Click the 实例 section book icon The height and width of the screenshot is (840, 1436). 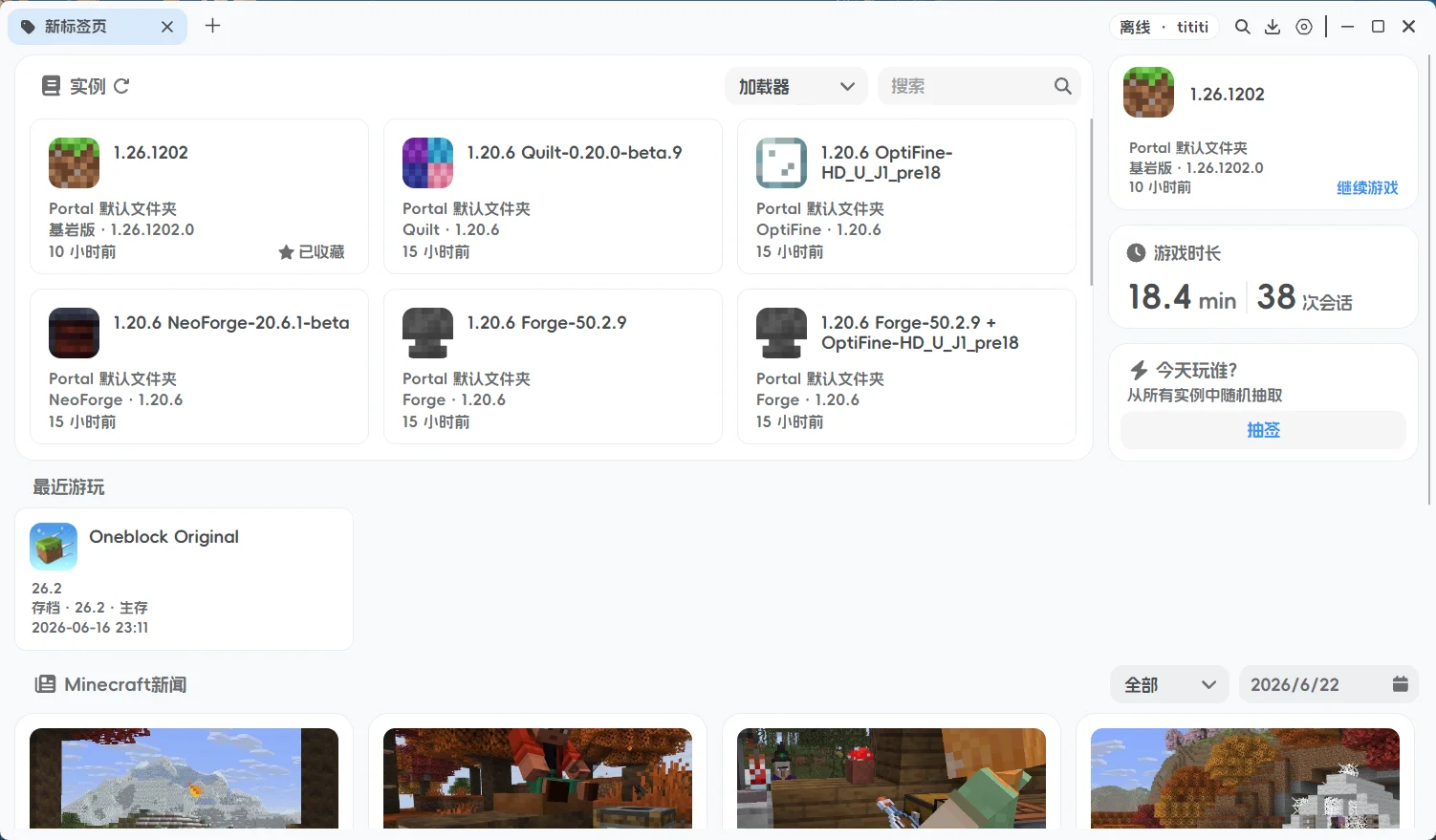pos(51,86)
